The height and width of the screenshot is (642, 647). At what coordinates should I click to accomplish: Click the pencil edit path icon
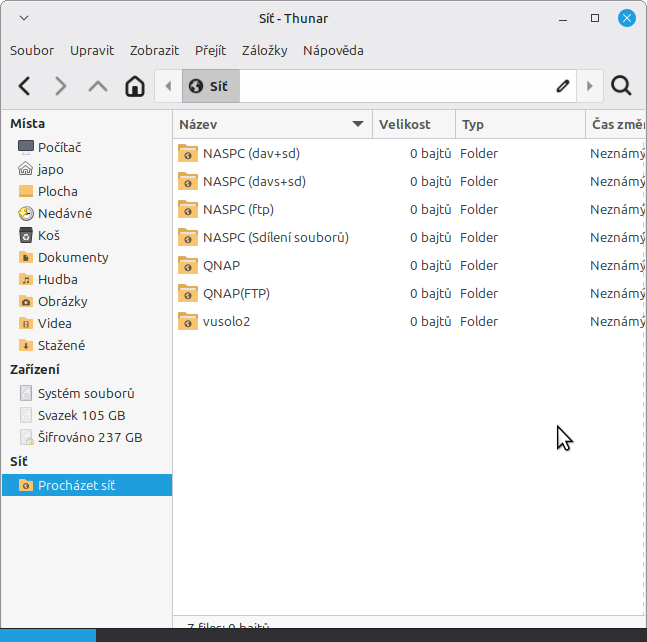pos(563,86)
